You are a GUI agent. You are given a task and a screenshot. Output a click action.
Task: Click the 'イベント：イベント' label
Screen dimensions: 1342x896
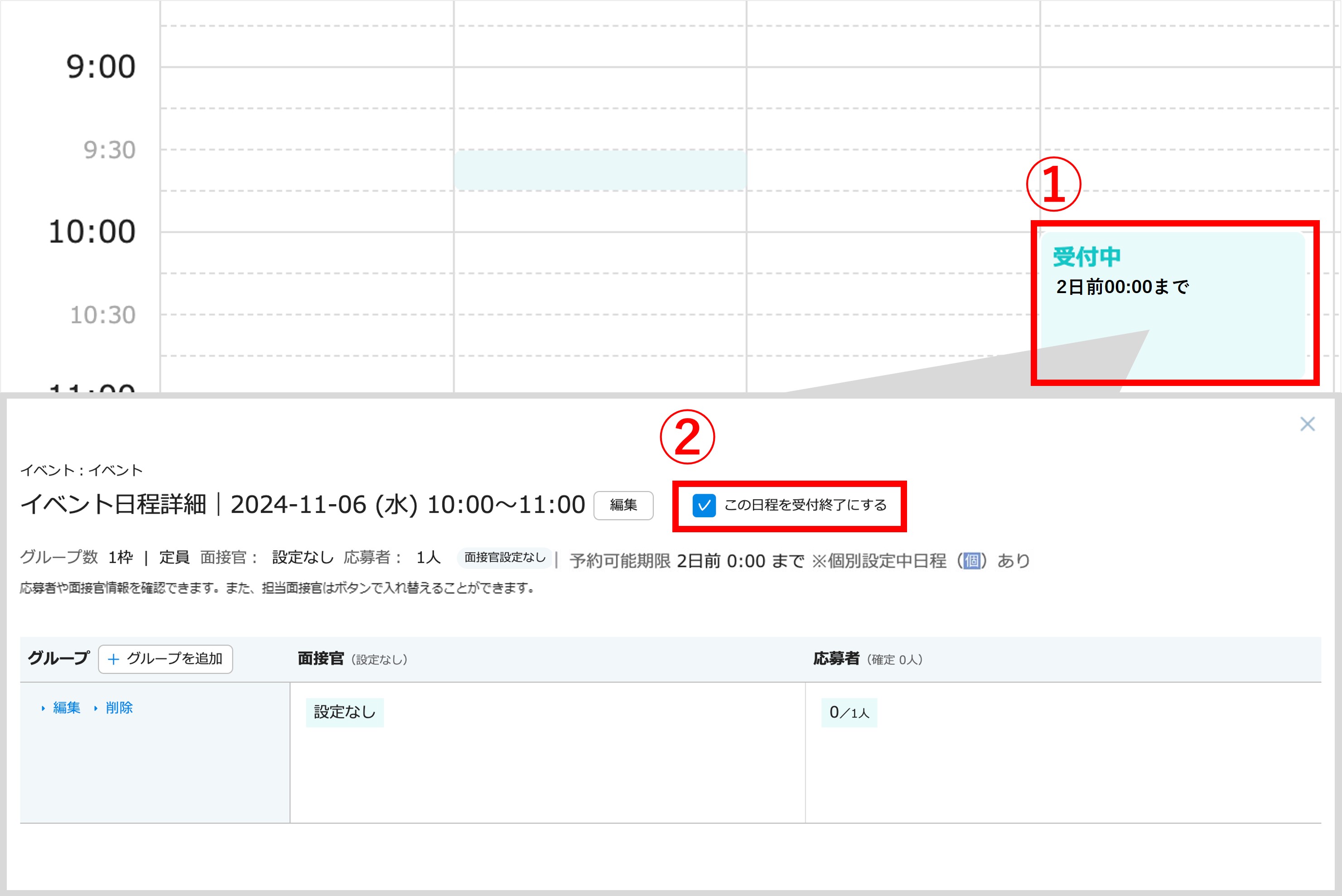81,470
